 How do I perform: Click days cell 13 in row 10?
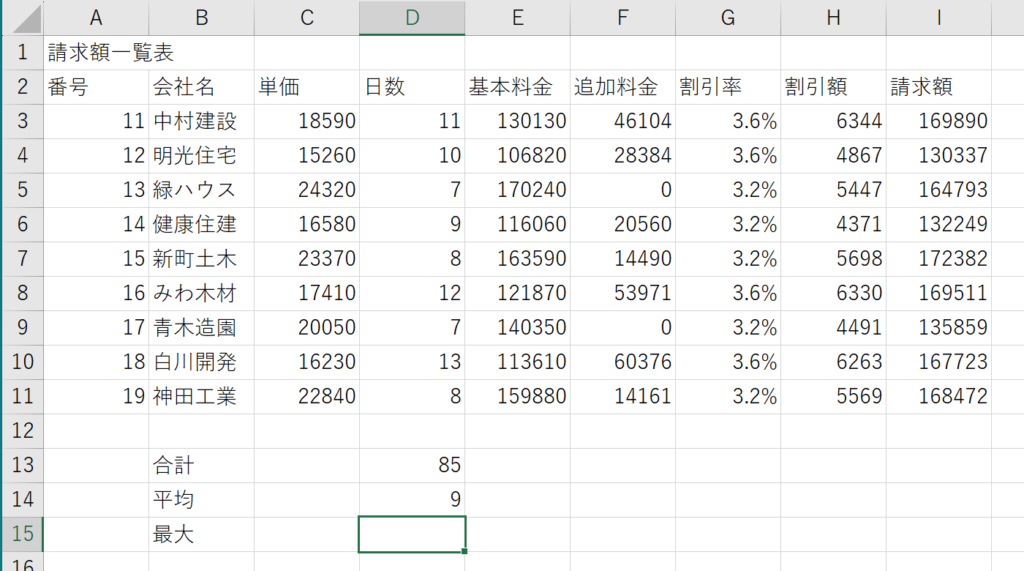coord(412,362)
